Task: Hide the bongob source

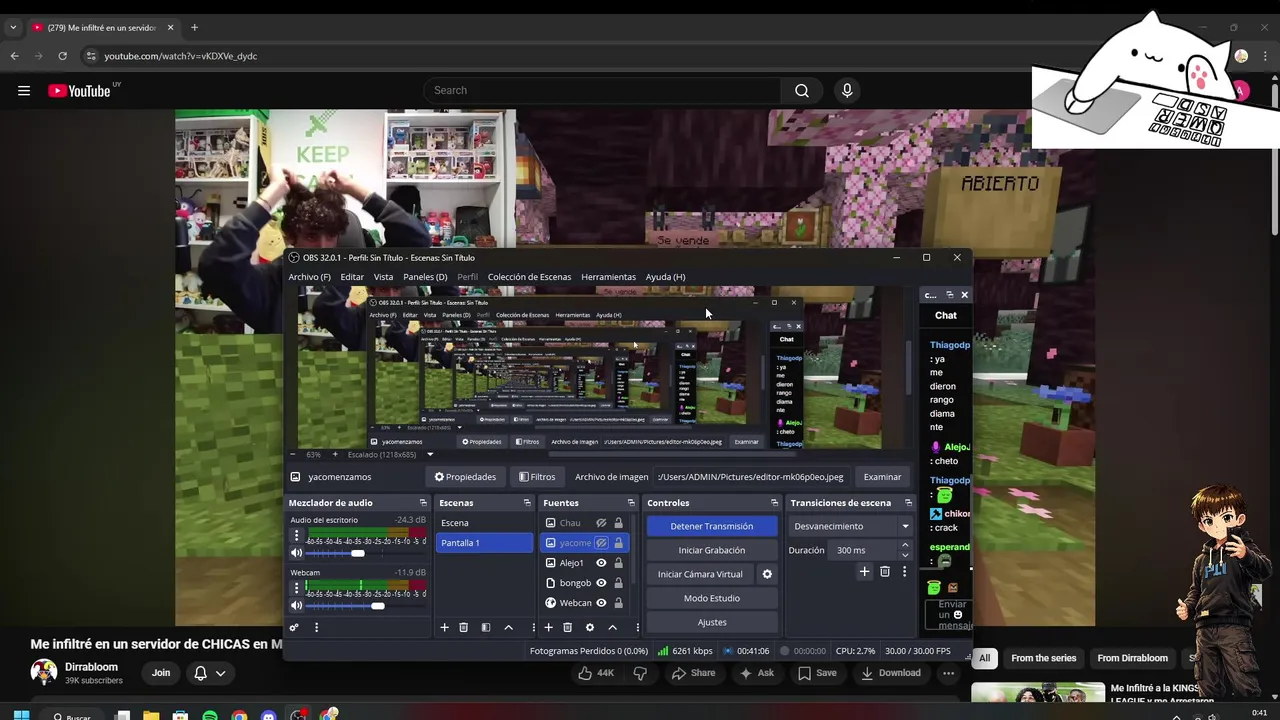Action: [601, 583]
